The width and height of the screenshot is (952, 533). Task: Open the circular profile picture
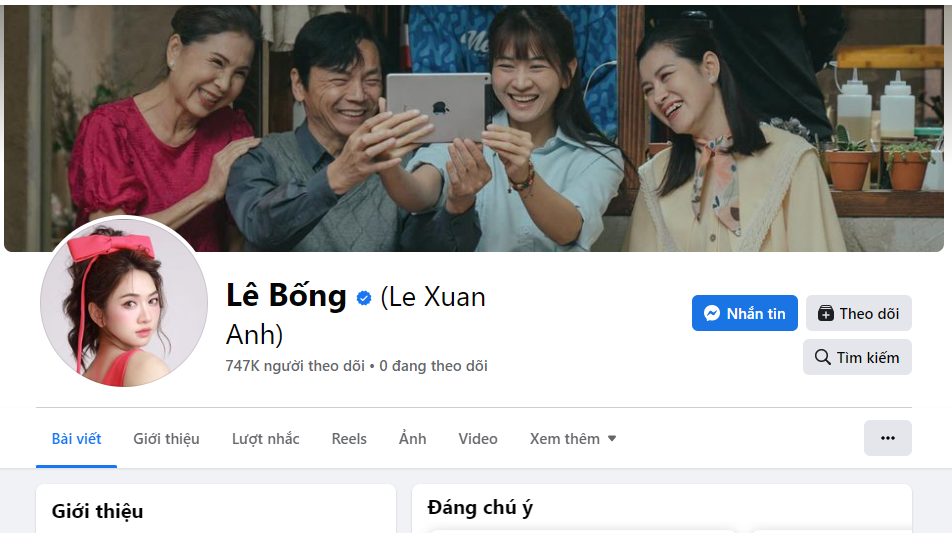[124, 302]
